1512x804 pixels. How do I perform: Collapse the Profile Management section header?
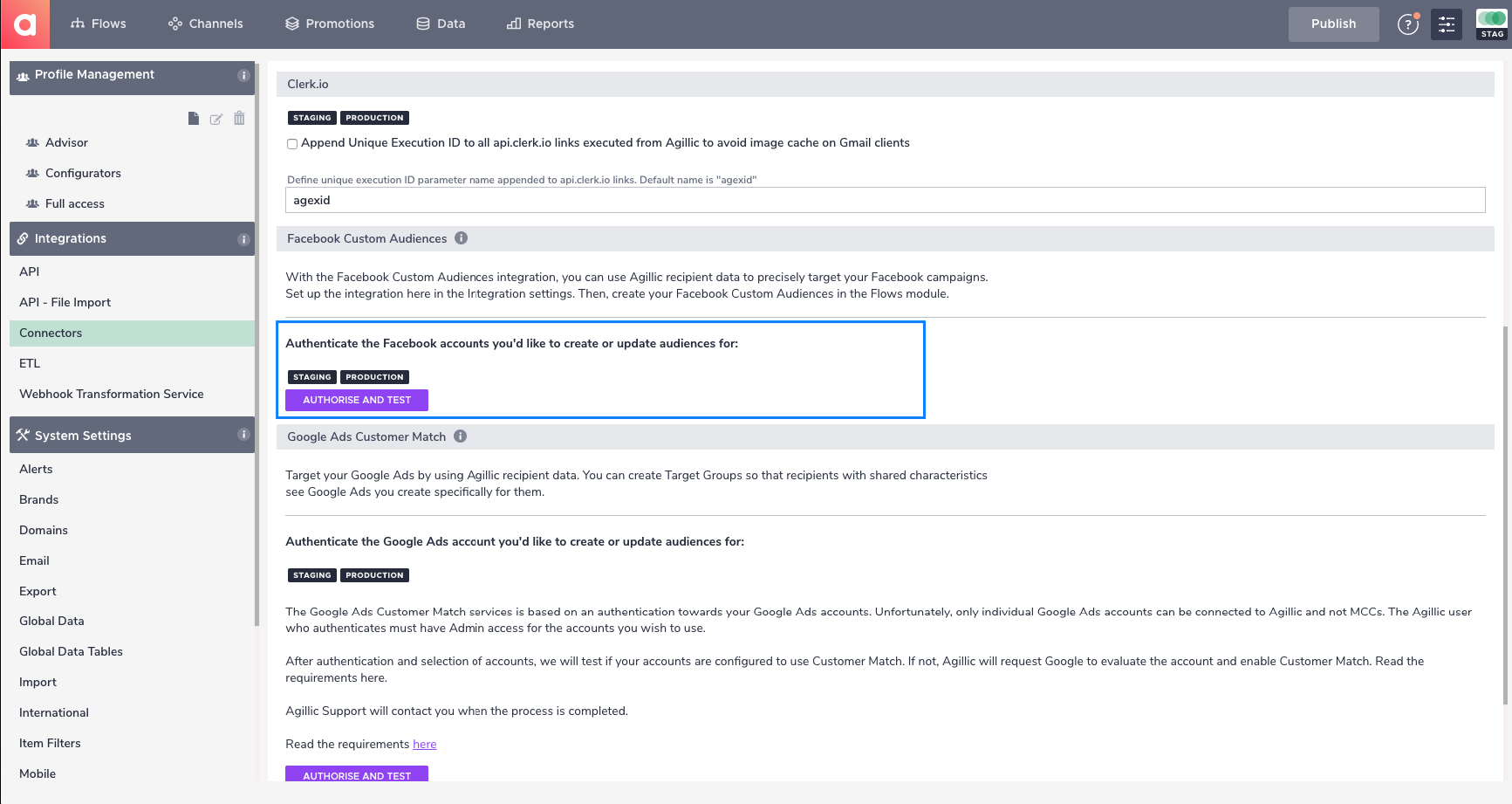tap(132, 78)
